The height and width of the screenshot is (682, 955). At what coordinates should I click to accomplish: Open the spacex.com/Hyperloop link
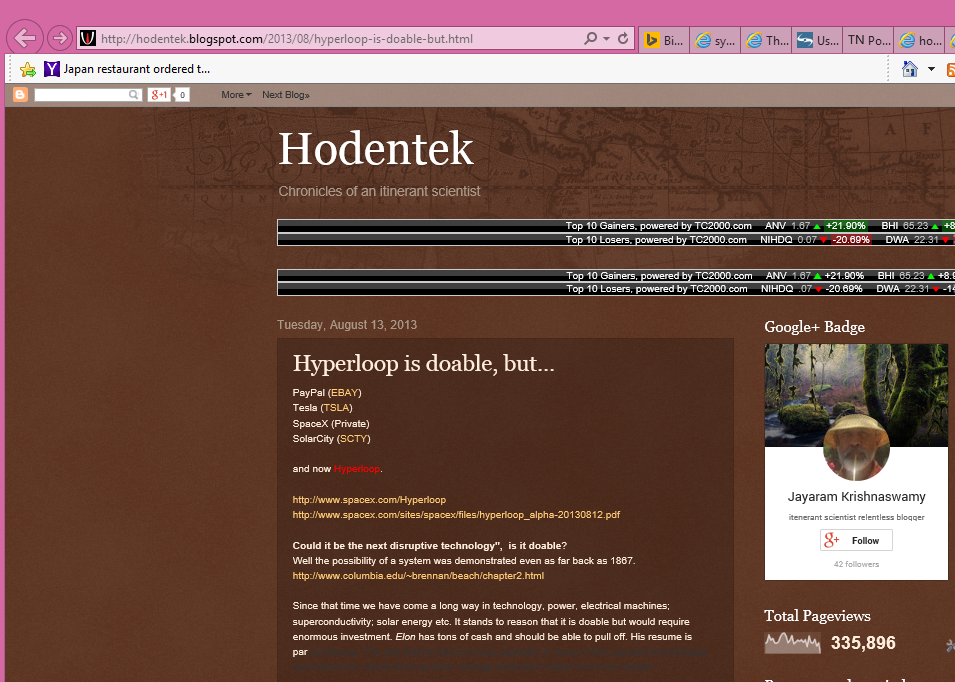(x=369, y=499)
